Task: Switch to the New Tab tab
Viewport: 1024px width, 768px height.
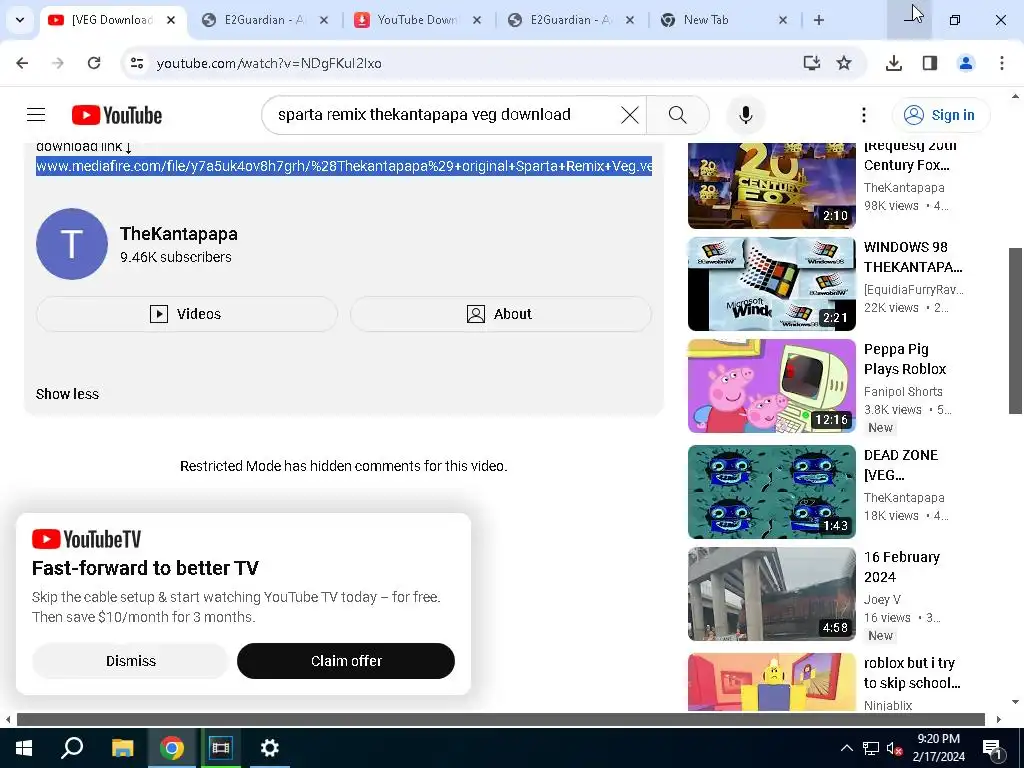Action: (x=724, y=20)
